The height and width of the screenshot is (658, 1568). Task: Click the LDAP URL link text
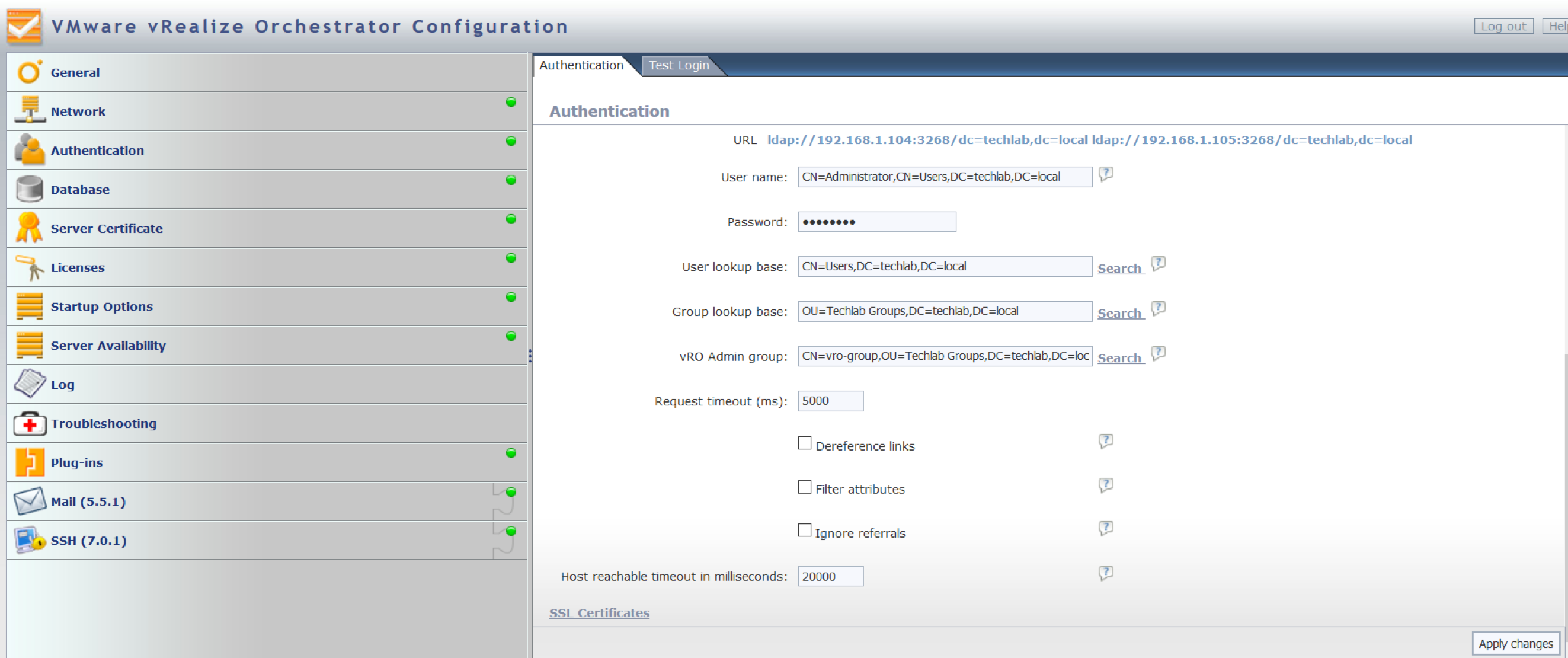(1090, 140)
